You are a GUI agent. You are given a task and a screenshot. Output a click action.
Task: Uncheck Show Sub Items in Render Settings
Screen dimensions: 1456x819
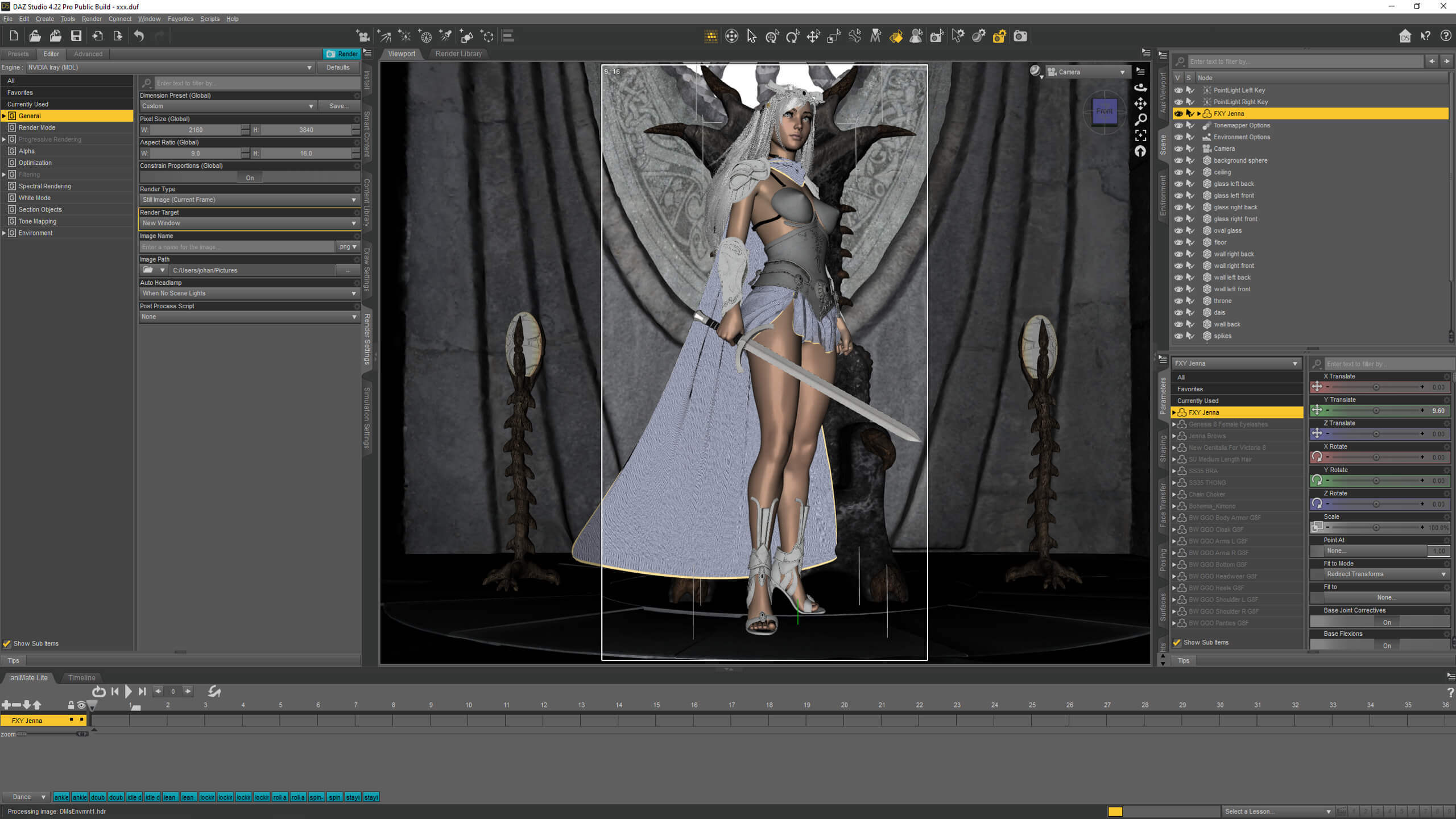coord(7,644)
